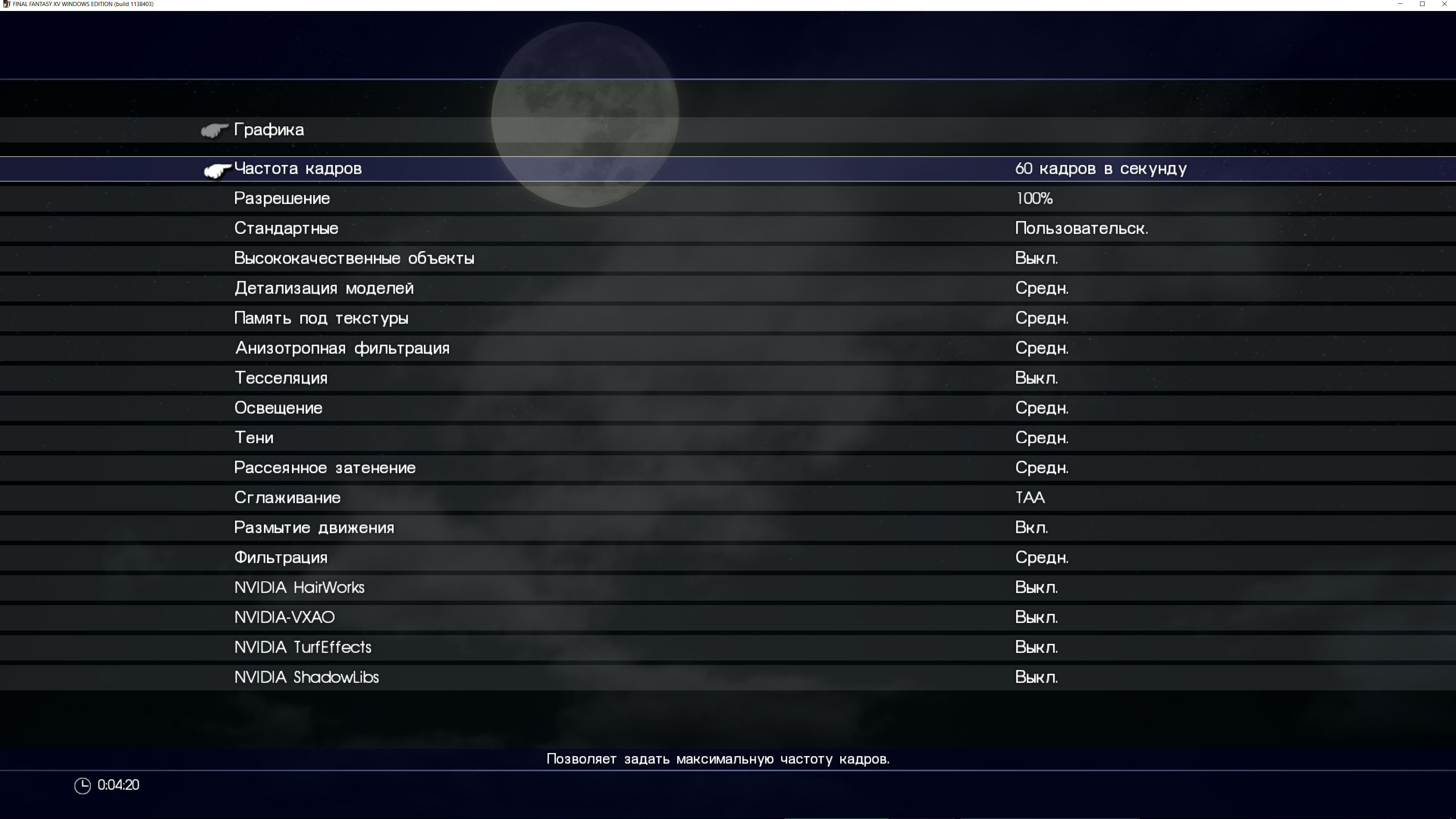Select the Память под текстуры row
This screenshot has height=819, width=1456.
point(321,318)
